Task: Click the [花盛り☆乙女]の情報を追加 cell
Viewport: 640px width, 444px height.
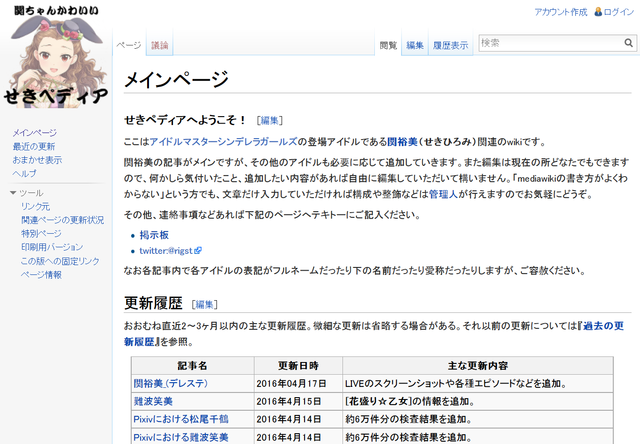Action: (x=478, y=402)
